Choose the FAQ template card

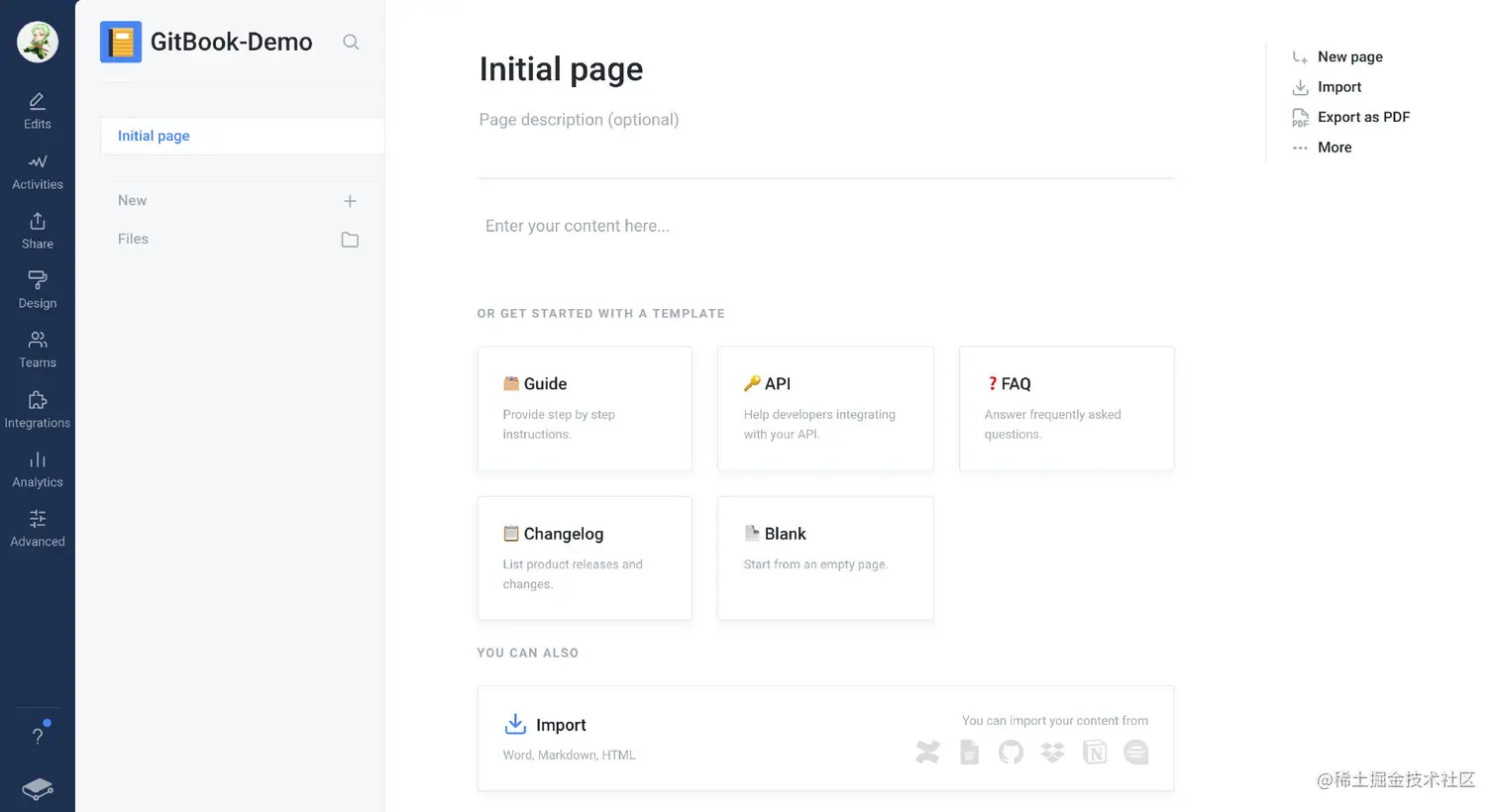coord(1067,408)
